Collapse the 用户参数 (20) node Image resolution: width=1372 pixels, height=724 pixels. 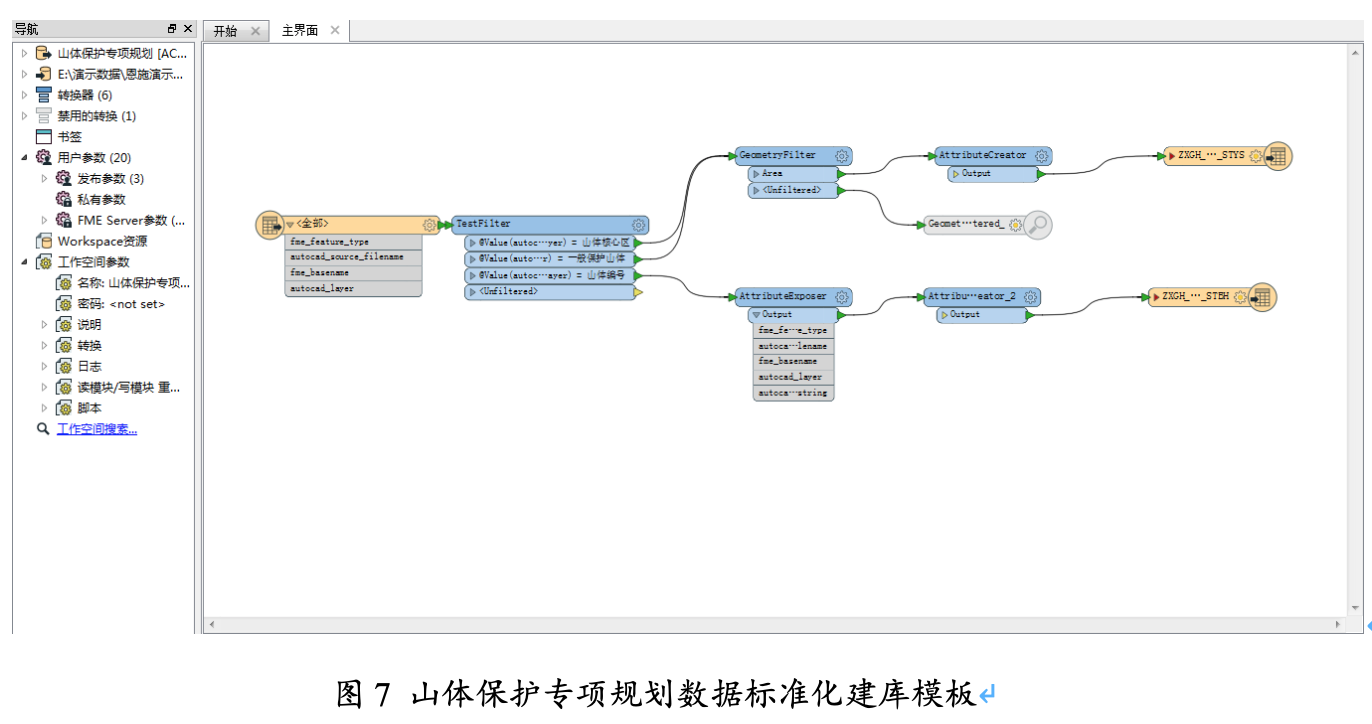[x=22, y=157]
